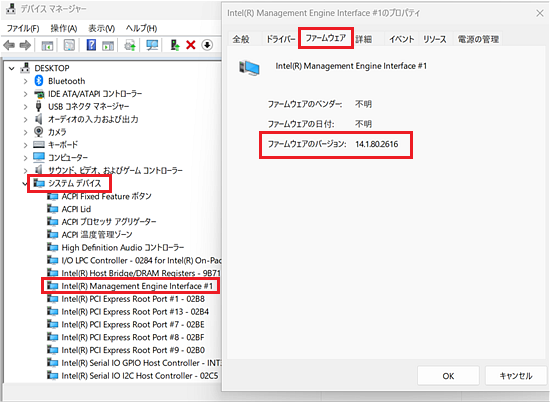Collapse the DESKTOP root node

point(12,68)
